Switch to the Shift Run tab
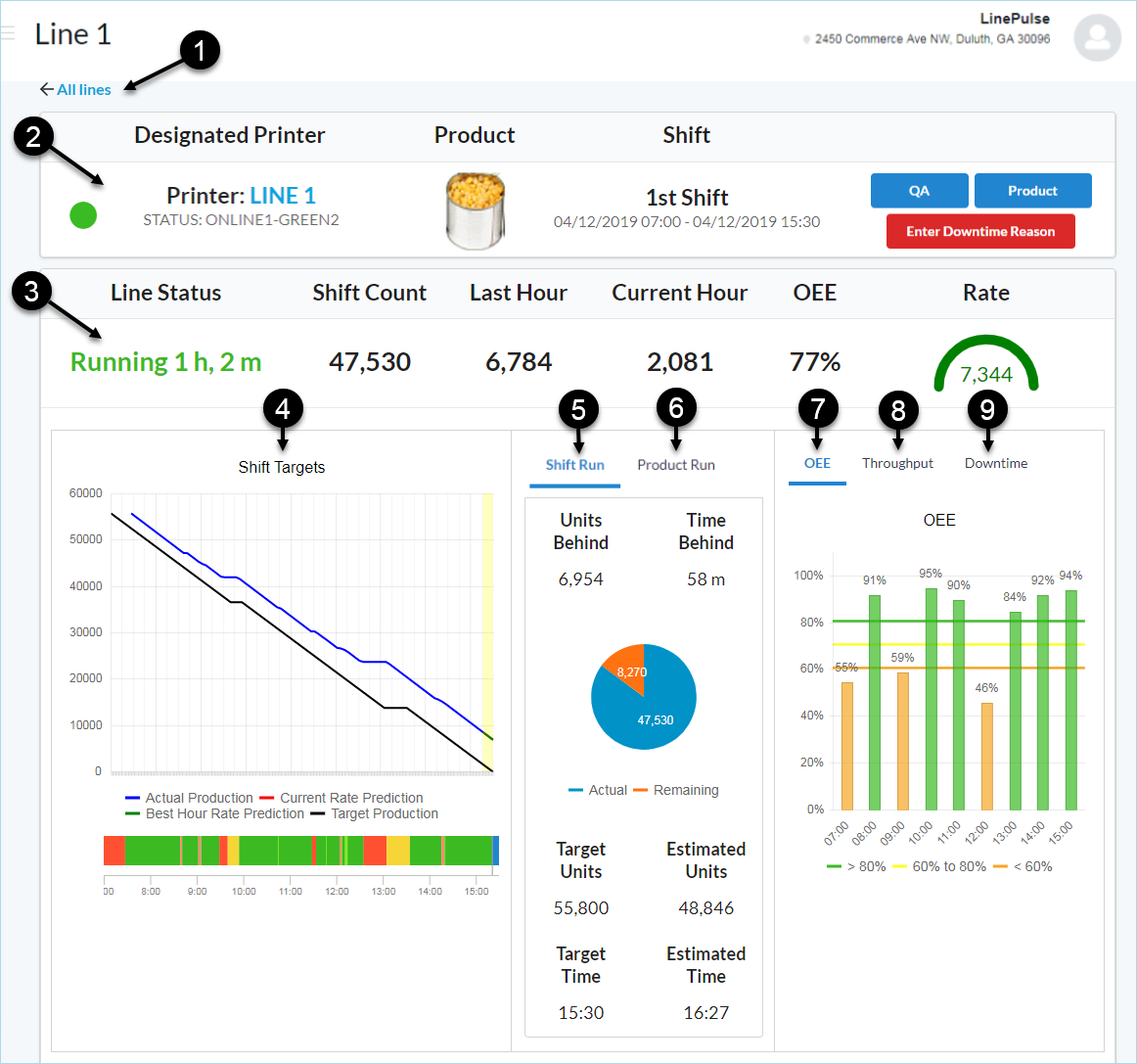Viewport: 1137px width, 1064px height. coord(574,465)
